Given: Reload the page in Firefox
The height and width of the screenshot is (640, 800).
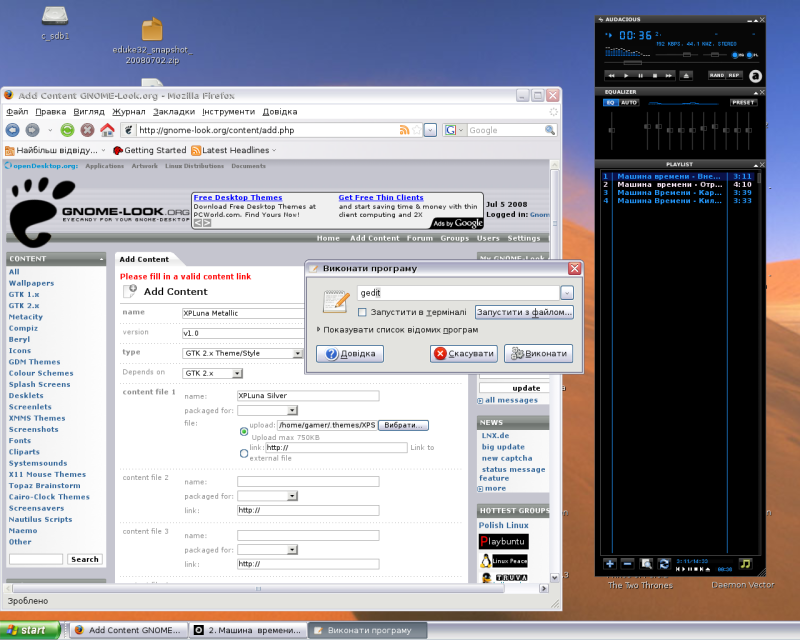Looking at the screenshot, I should point(67,130).
